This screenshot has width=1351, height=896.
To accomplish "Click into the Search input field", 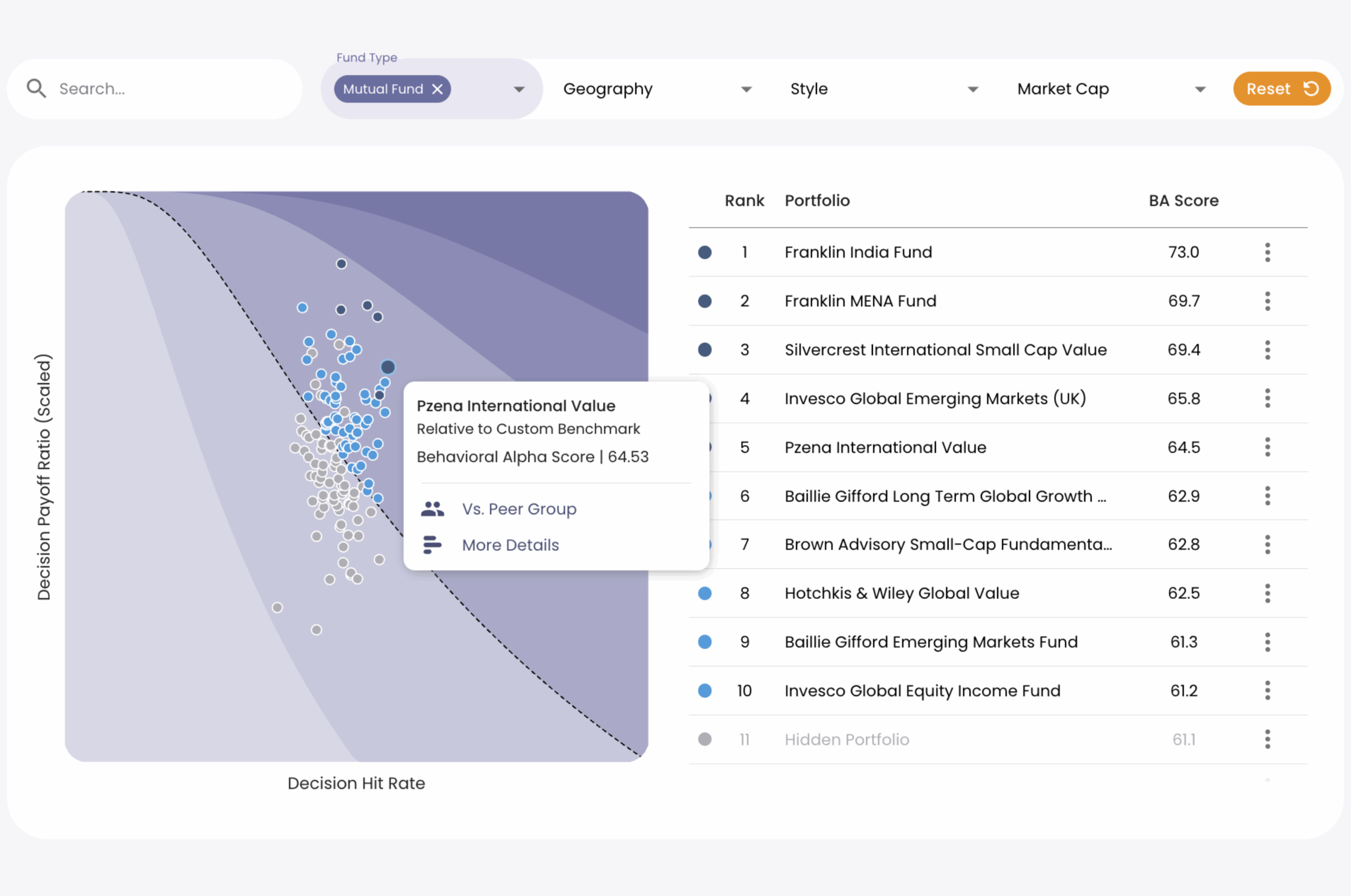I will (172, 89).
